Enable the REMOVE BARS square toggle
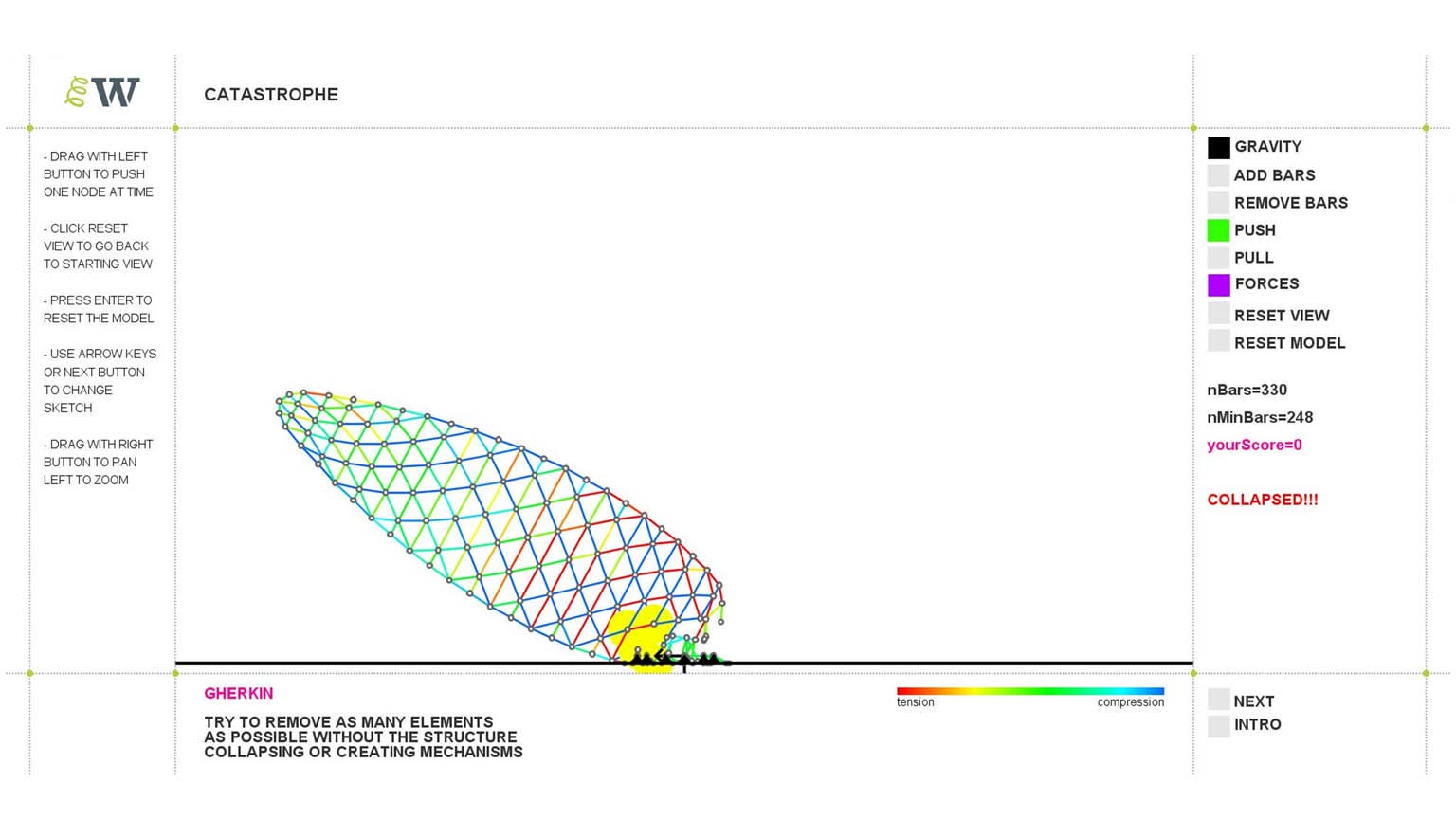Screen dimensions: 1456x819 (x=1218, y=203)
